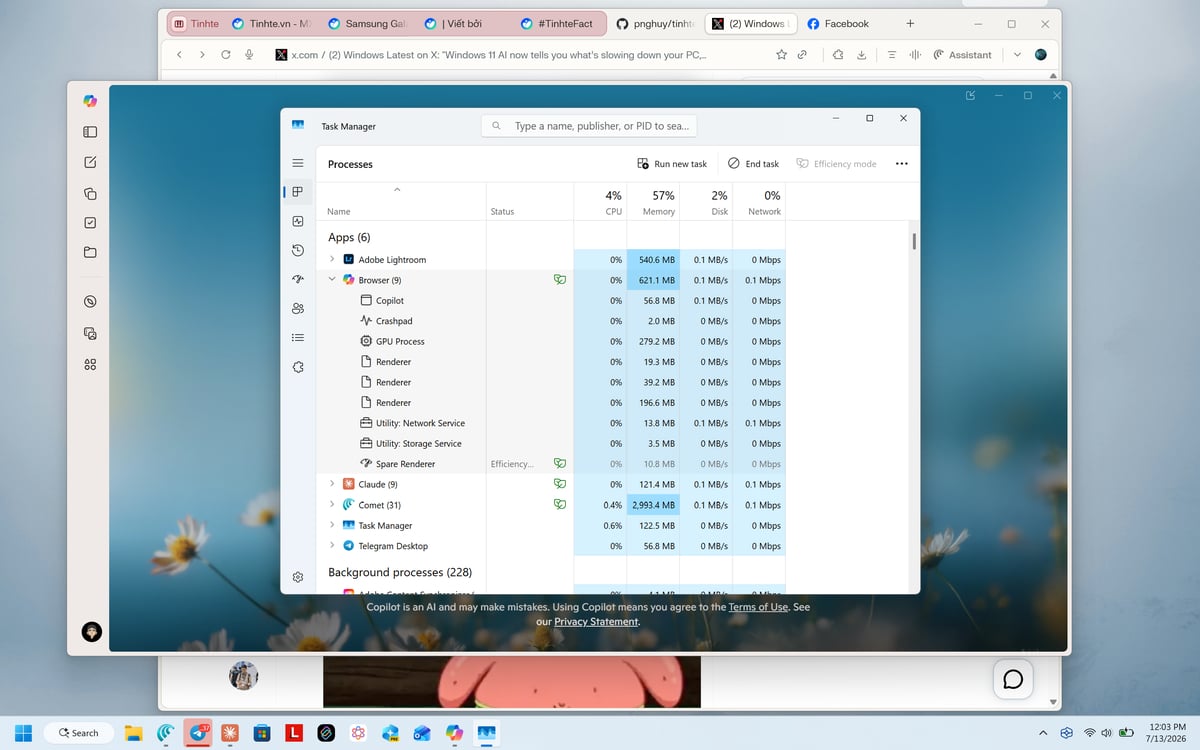This screenshot has width=1200, height=750.
Task: Expand the Claude (9) process group
Action: [332, 484]
